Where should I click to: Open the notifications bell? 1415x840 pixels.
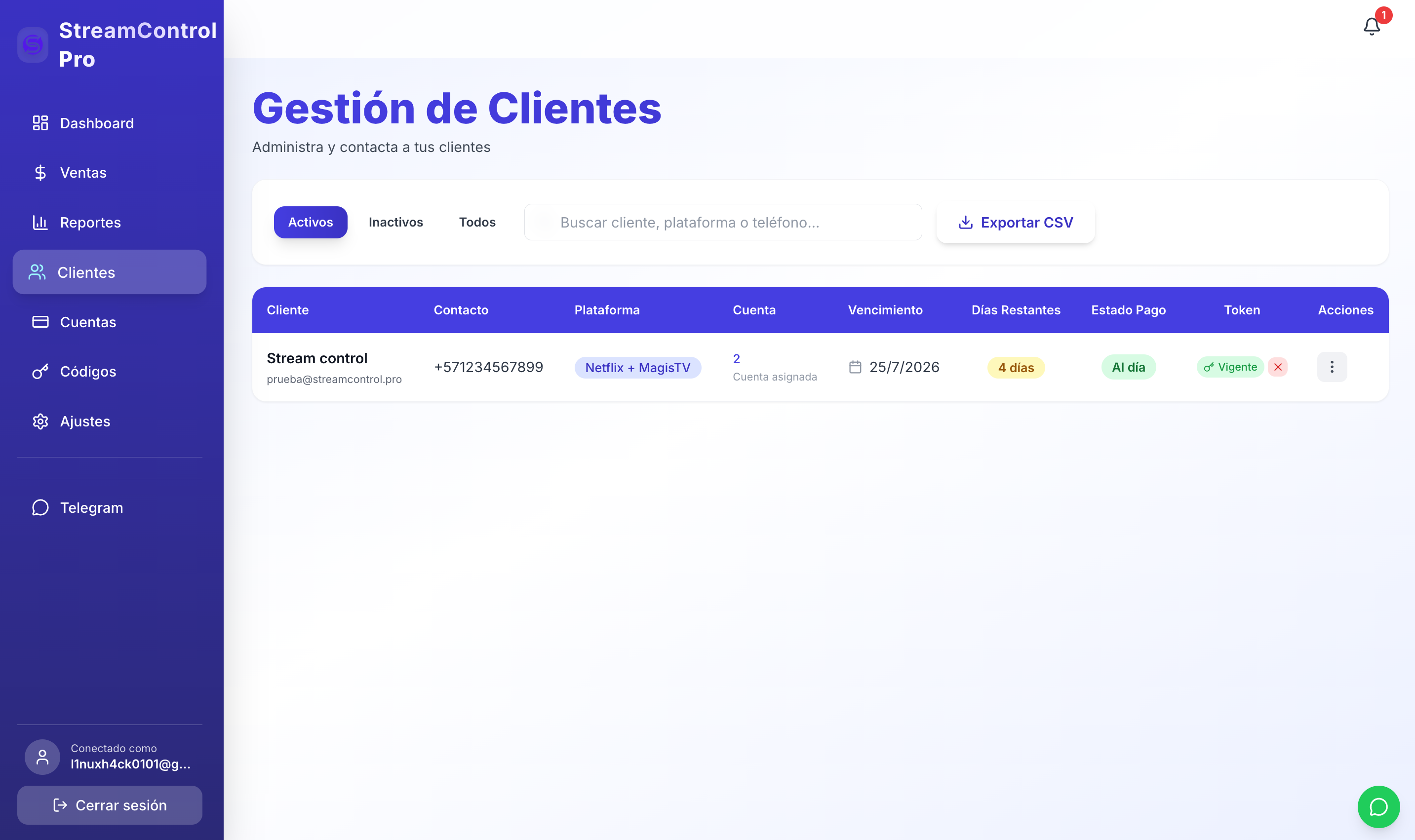[1372, 26]
